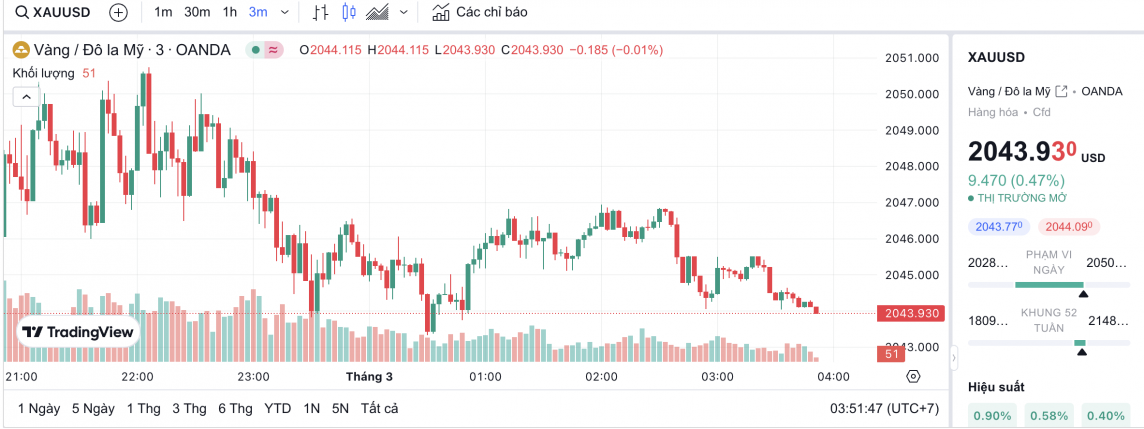Click the 03:51:47 (UTC+7) timezone button
This screenshot has width=1144, height=429.
[x=884, y=408]
